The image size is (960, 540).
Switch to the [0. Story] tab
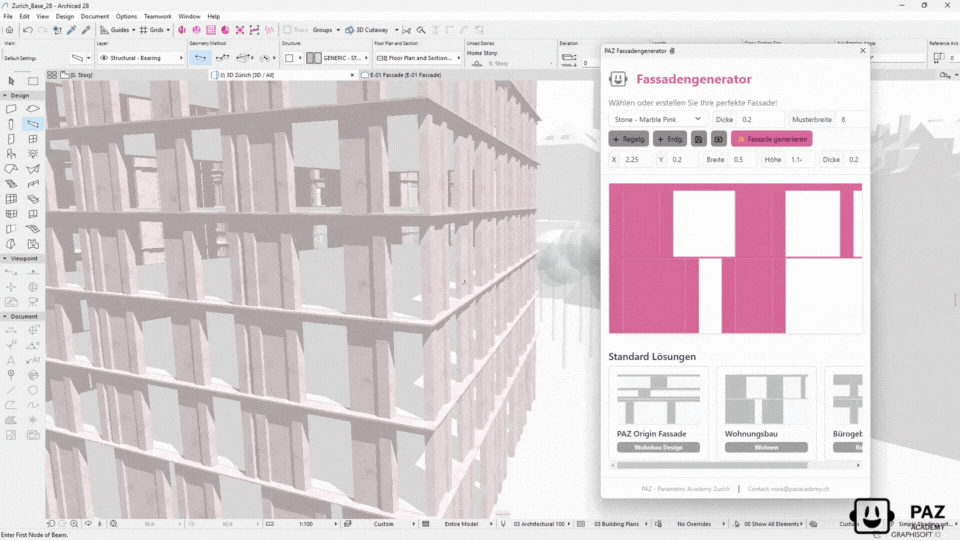click(77, 75)
